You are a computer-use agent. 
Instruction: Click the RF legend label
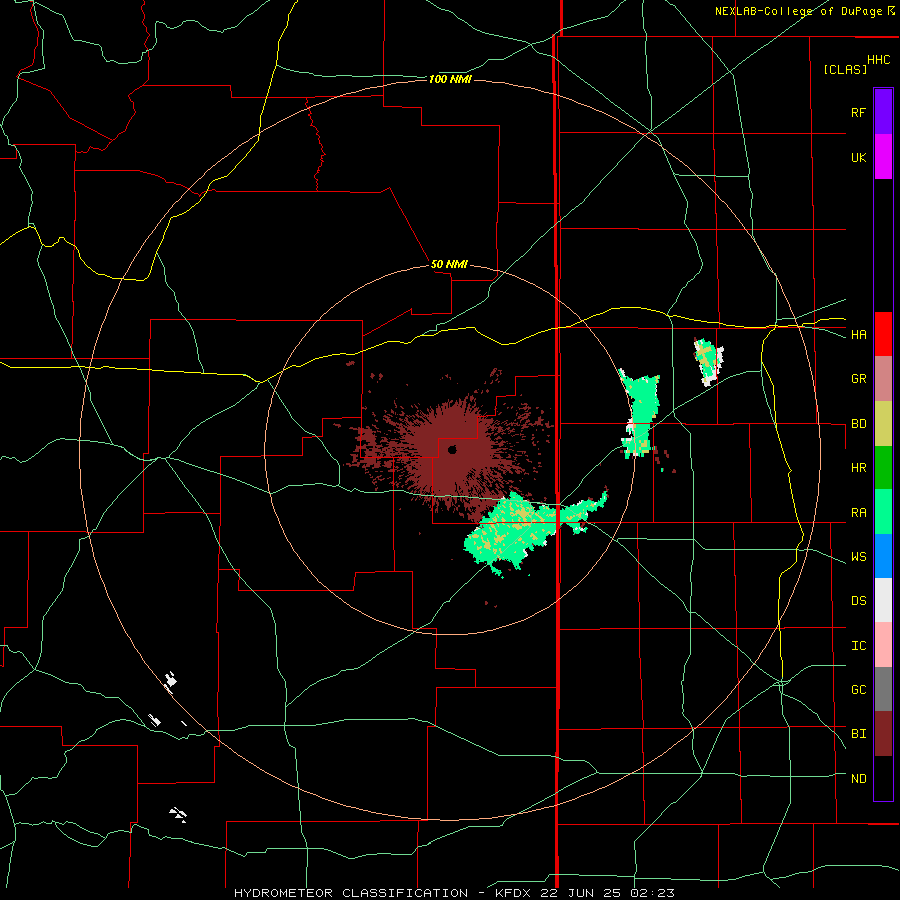[858, 112]
